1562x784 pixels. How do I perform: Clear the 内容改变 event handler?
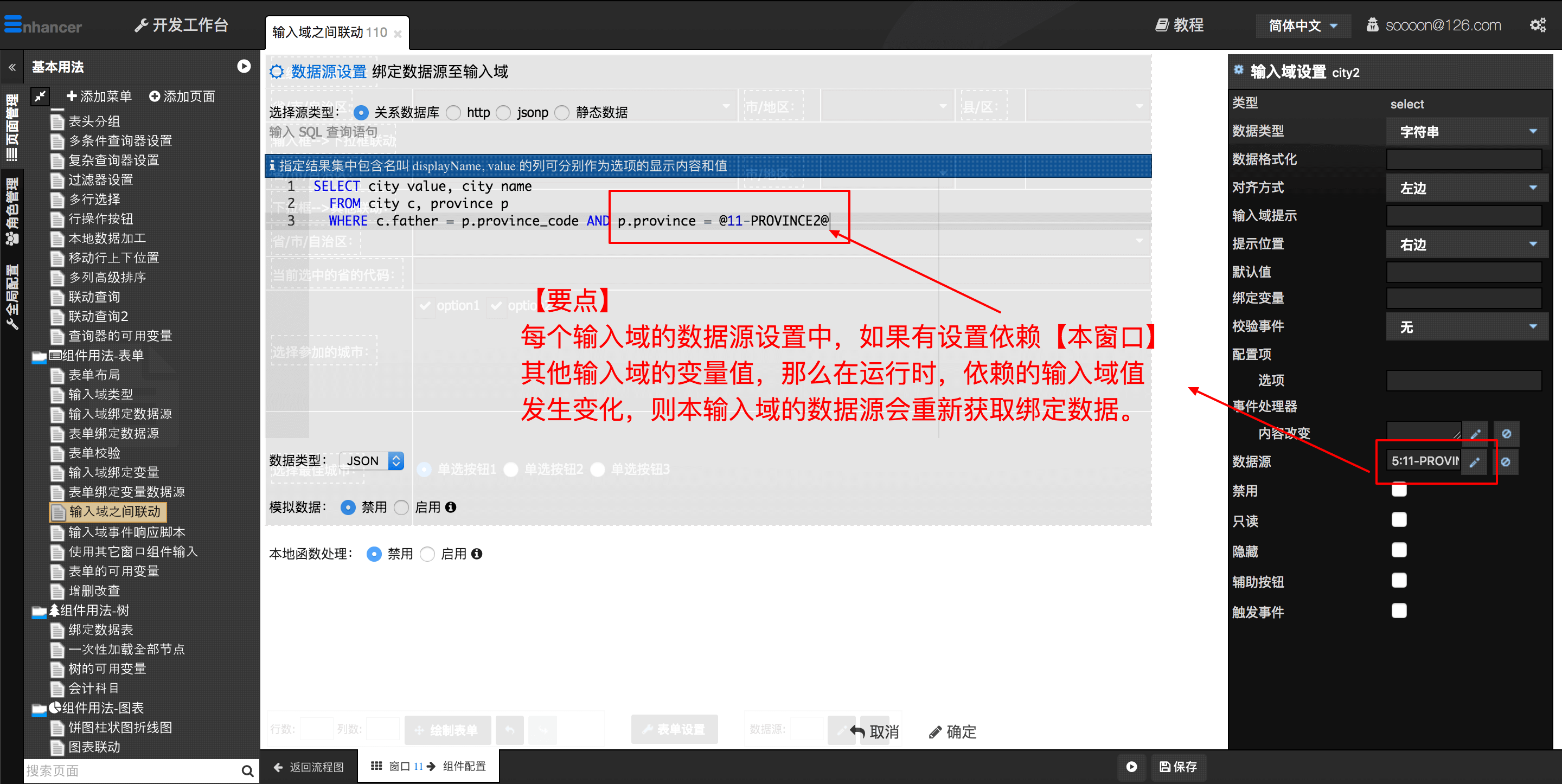1506,434
